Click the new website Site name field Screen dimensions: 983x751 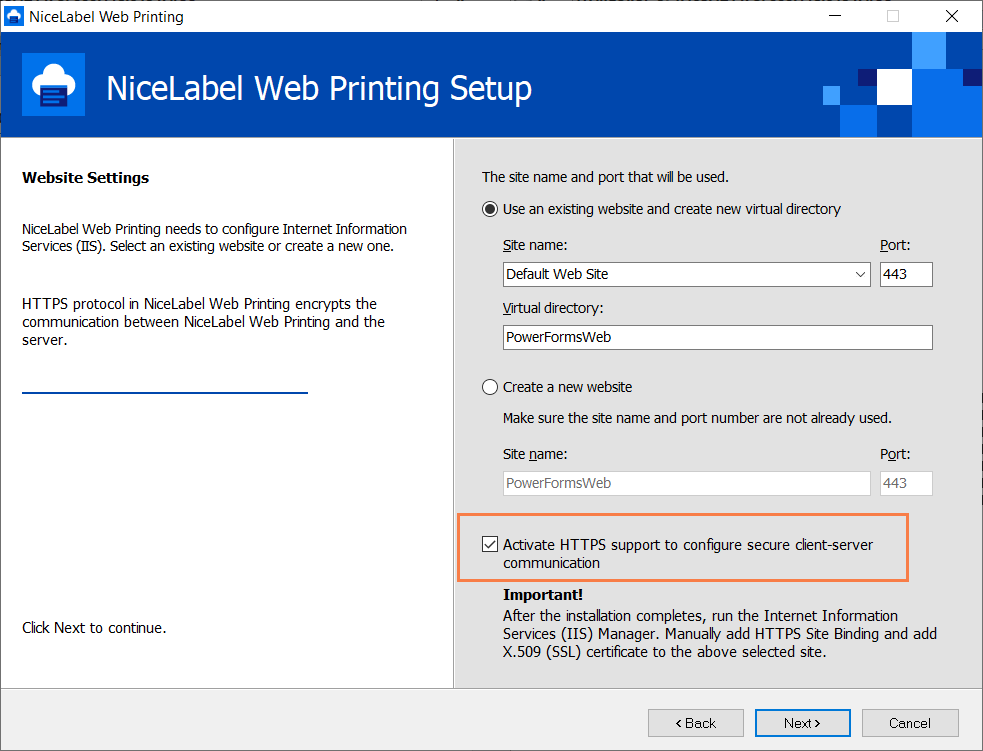[686, 483]
